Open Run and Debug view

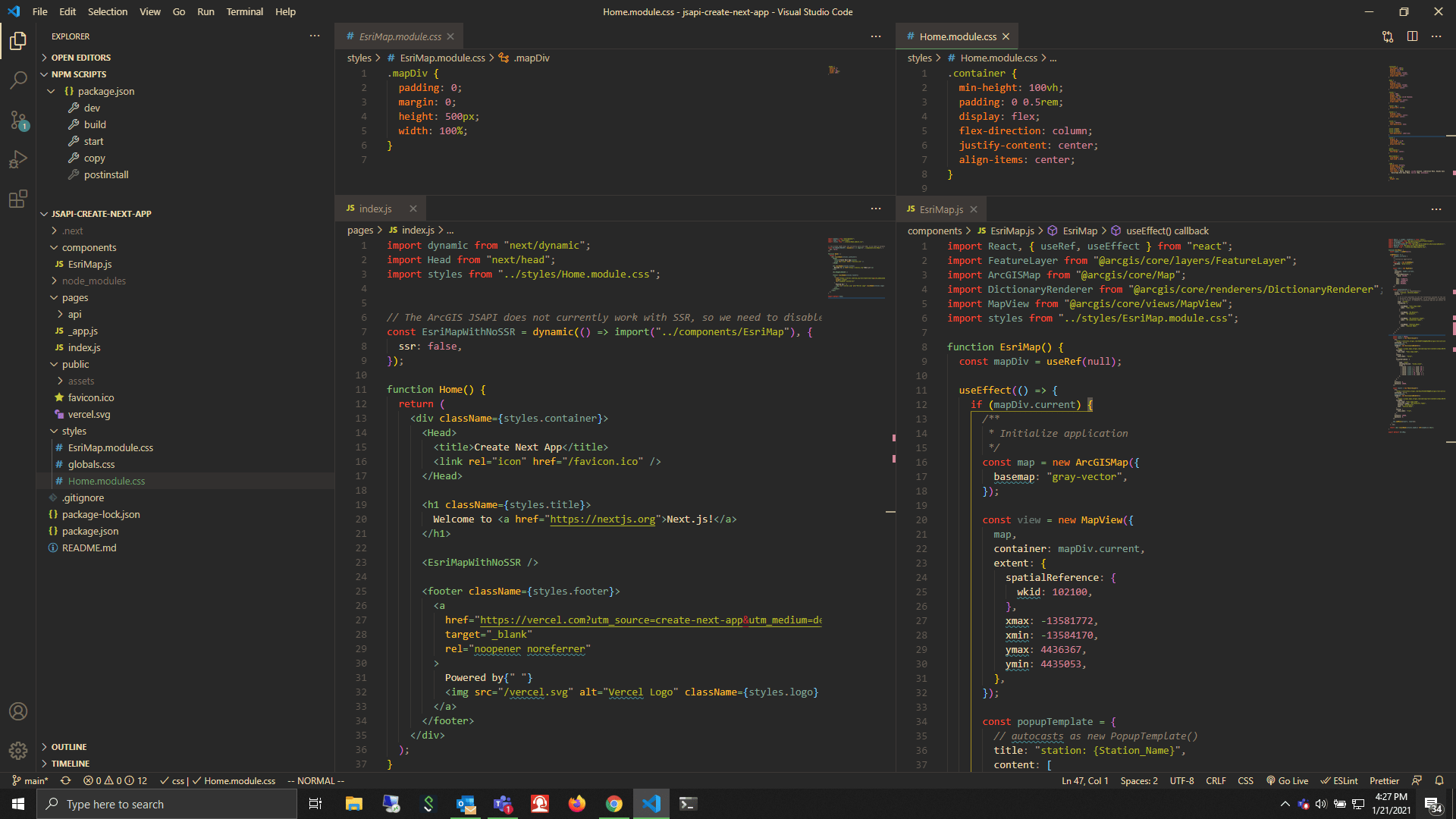tap(18, 159)
